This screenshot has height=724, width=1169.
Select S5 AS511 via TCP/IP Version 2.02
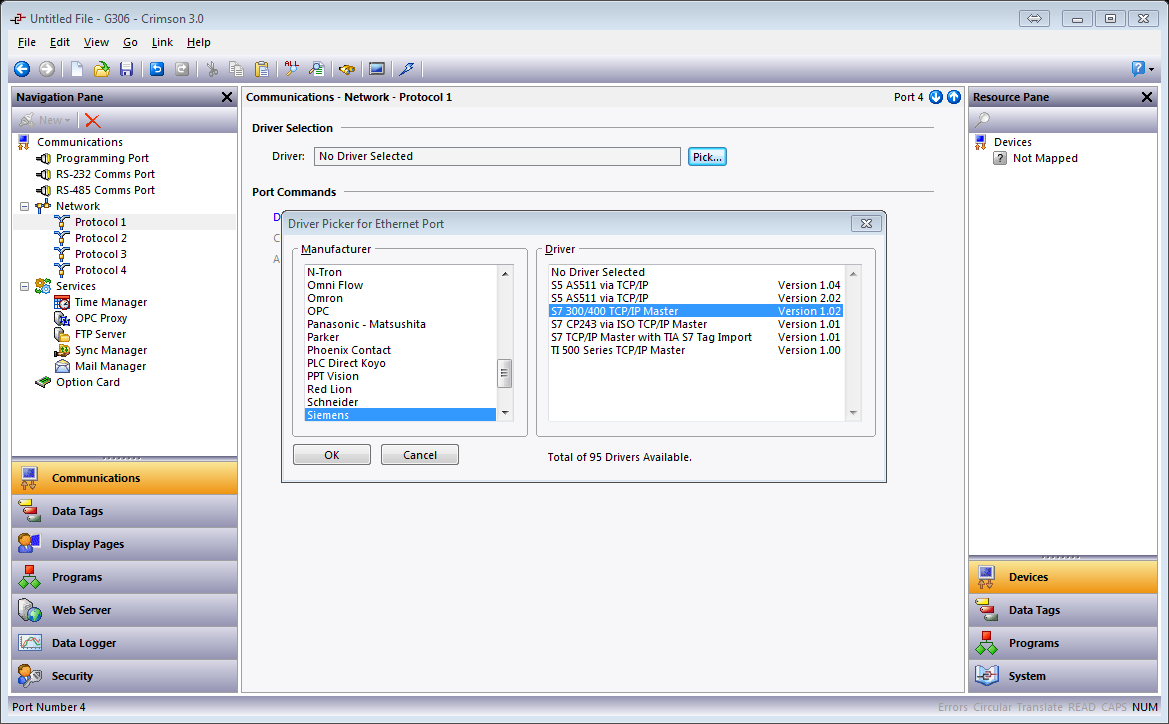click(x=696, y=298)
